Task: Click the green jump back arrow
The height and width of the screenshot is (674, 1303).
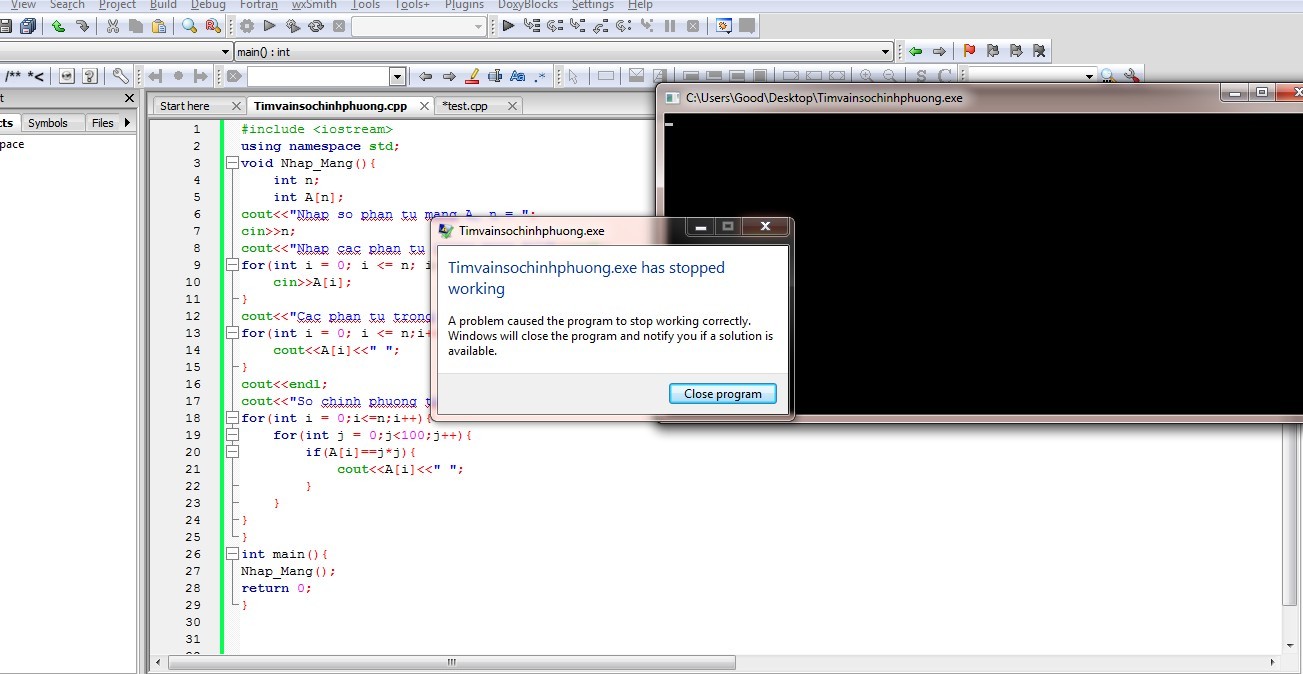Action: [915, 51]
